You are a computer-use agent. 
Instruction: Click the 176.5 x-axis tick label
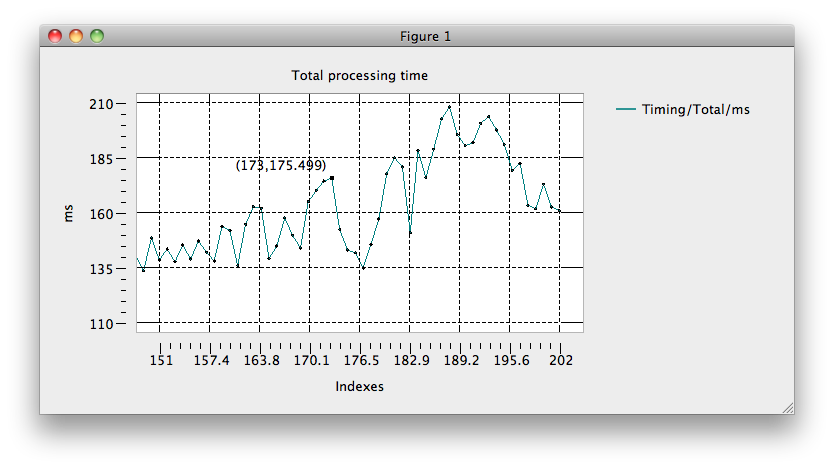click(x=361, y=361)
